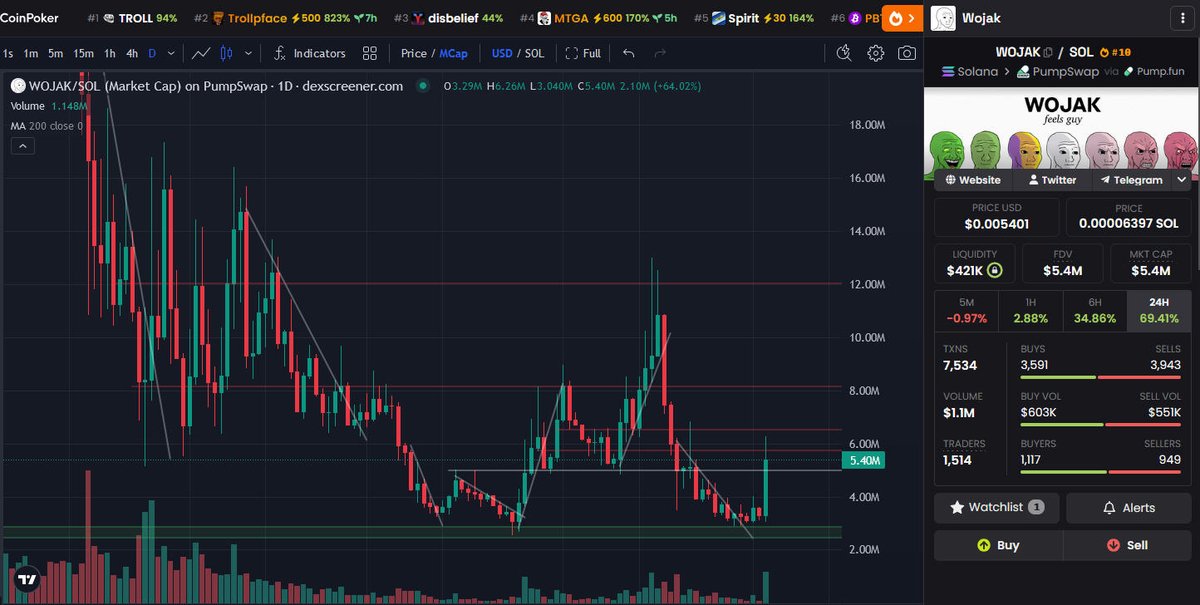Expand the timeframe dropdown arrow

171,53
